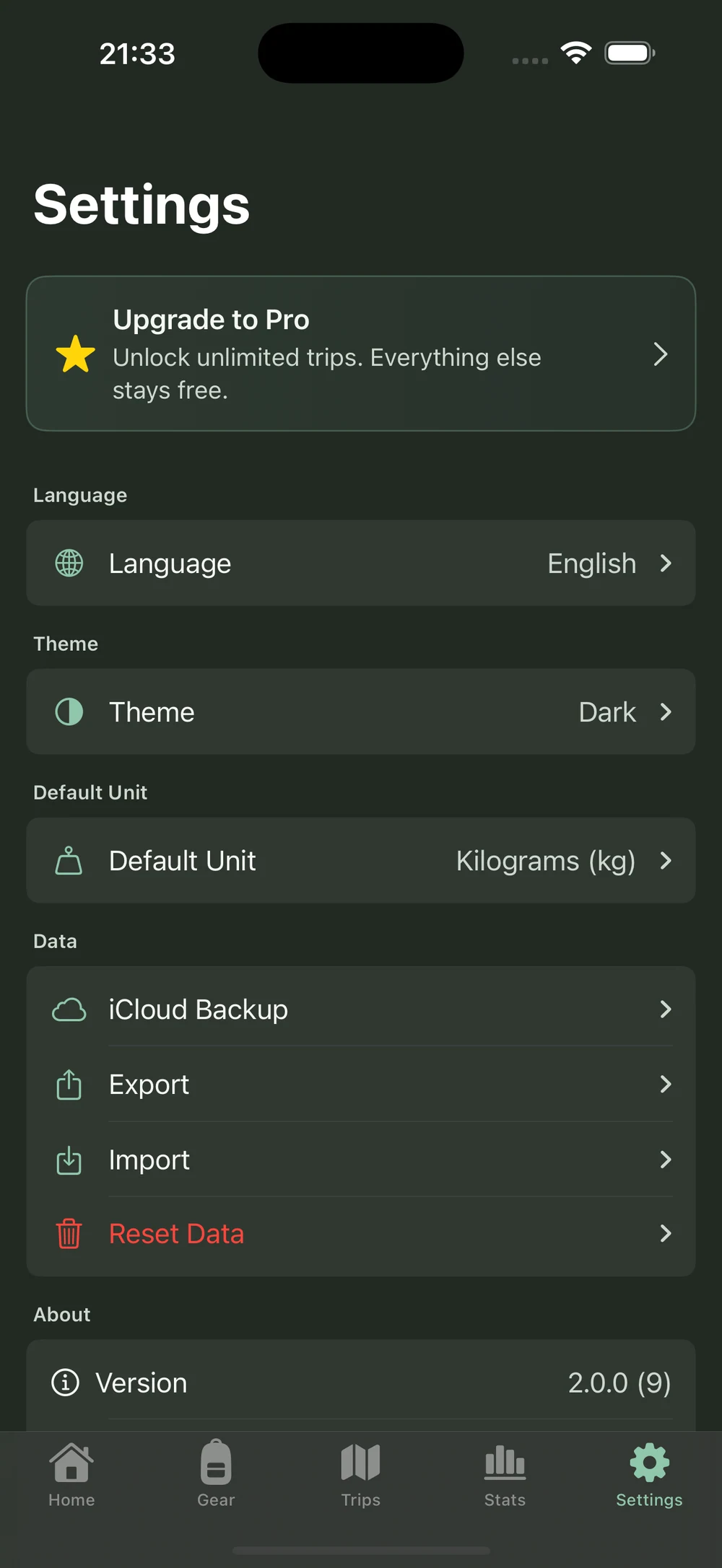Image resolution: width=722 pixels, height=1568 pixels.
Task: Open Import row chevron
Action: click(666, 1160)
